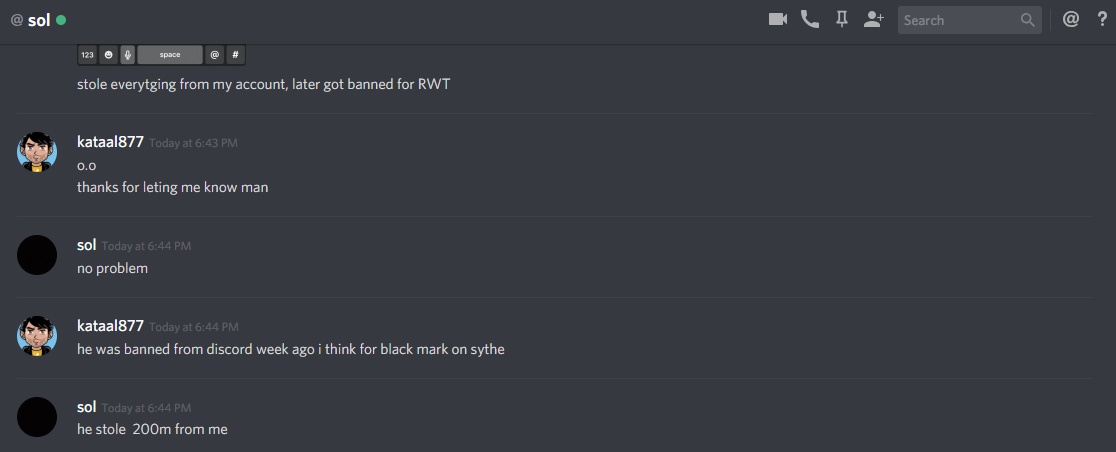1116x452 pixels.
Task: Click username kataal877 at 6:44 PM
Action: tap(110, 325)
